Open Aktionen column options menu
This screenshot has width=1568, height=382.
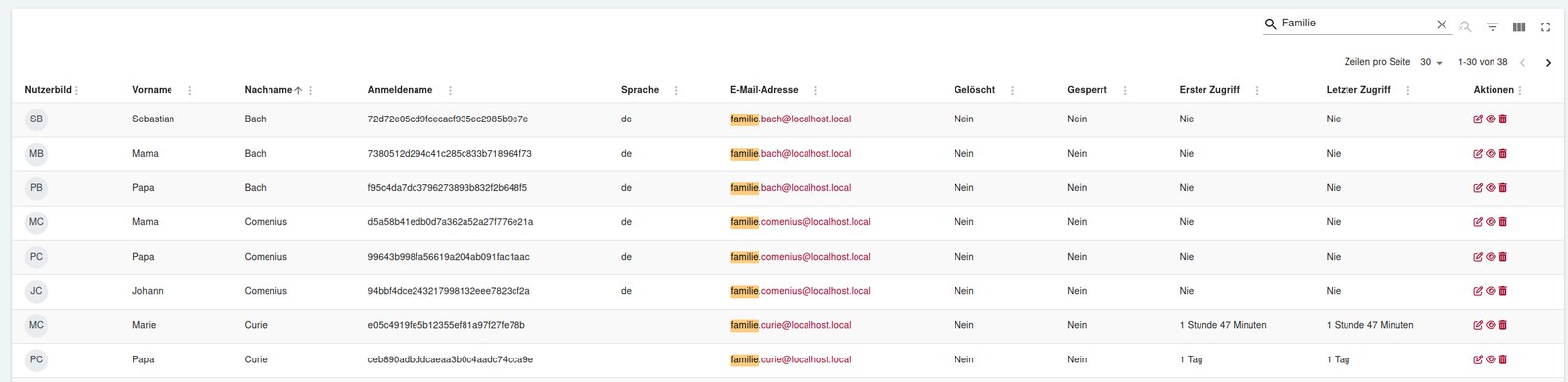coord(1520,90)
